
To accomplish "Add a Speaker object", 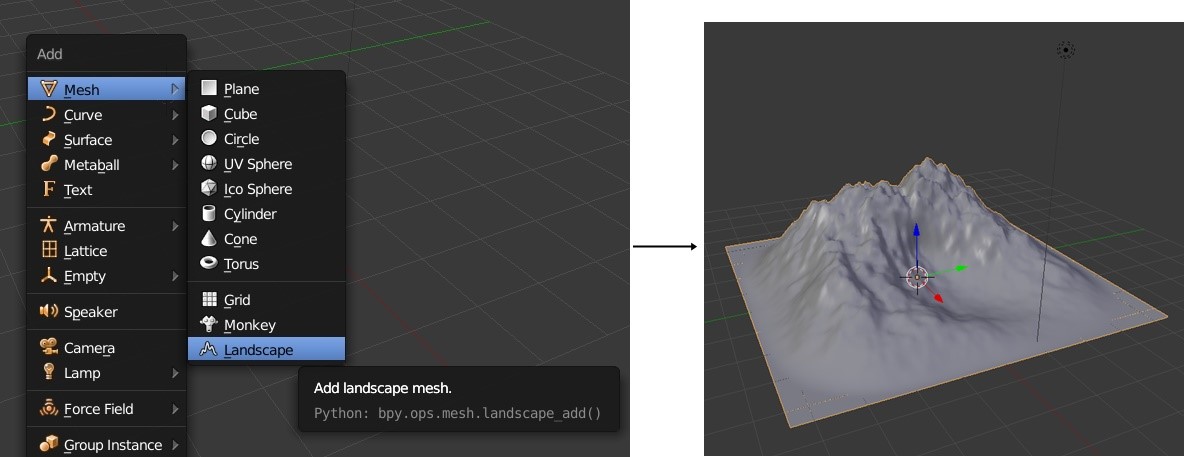I will pyautogui.click(x=106, y=312).
